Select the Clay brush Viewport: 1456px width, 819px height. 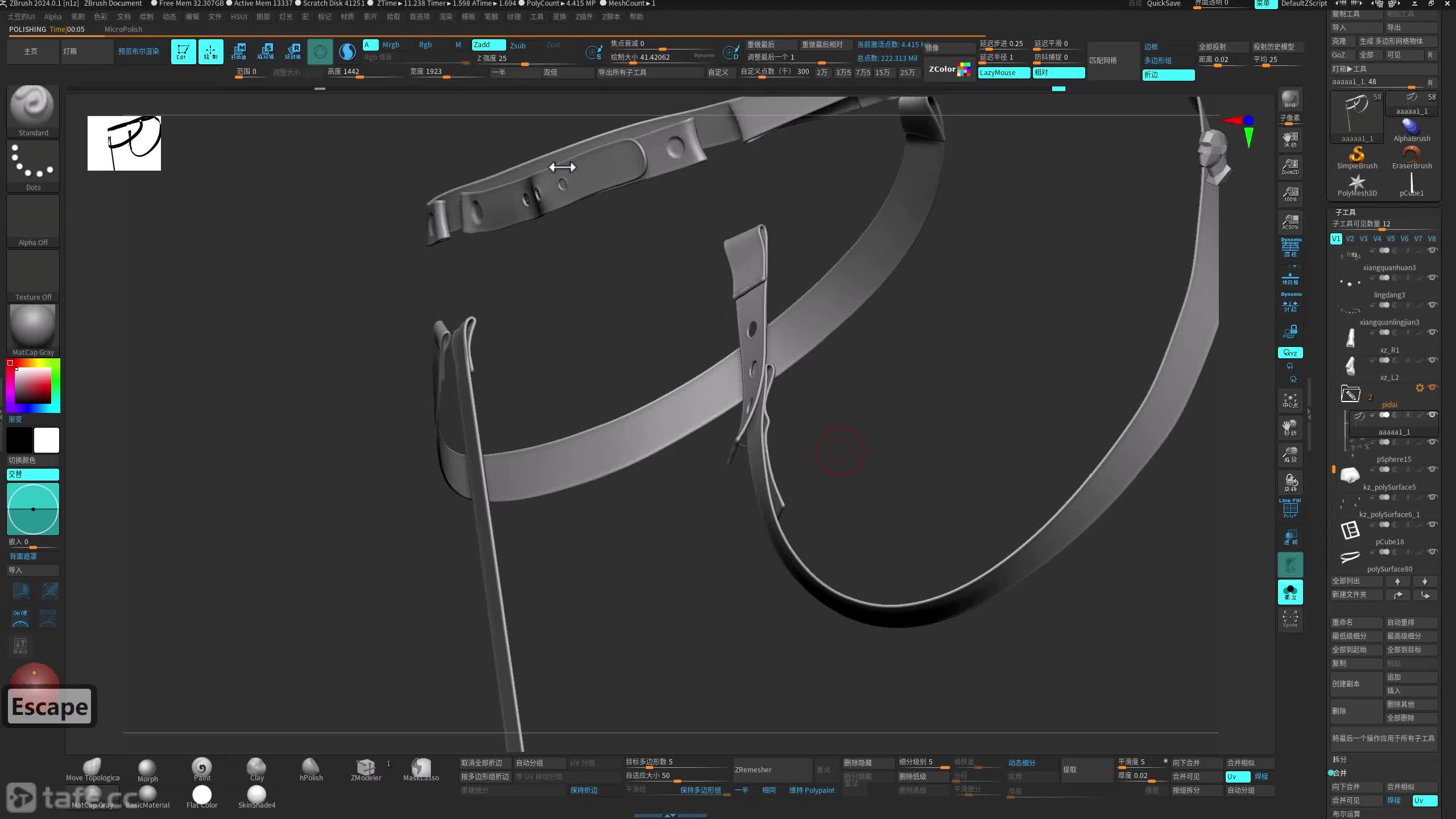pyautogui.click(x=257, y=770)
